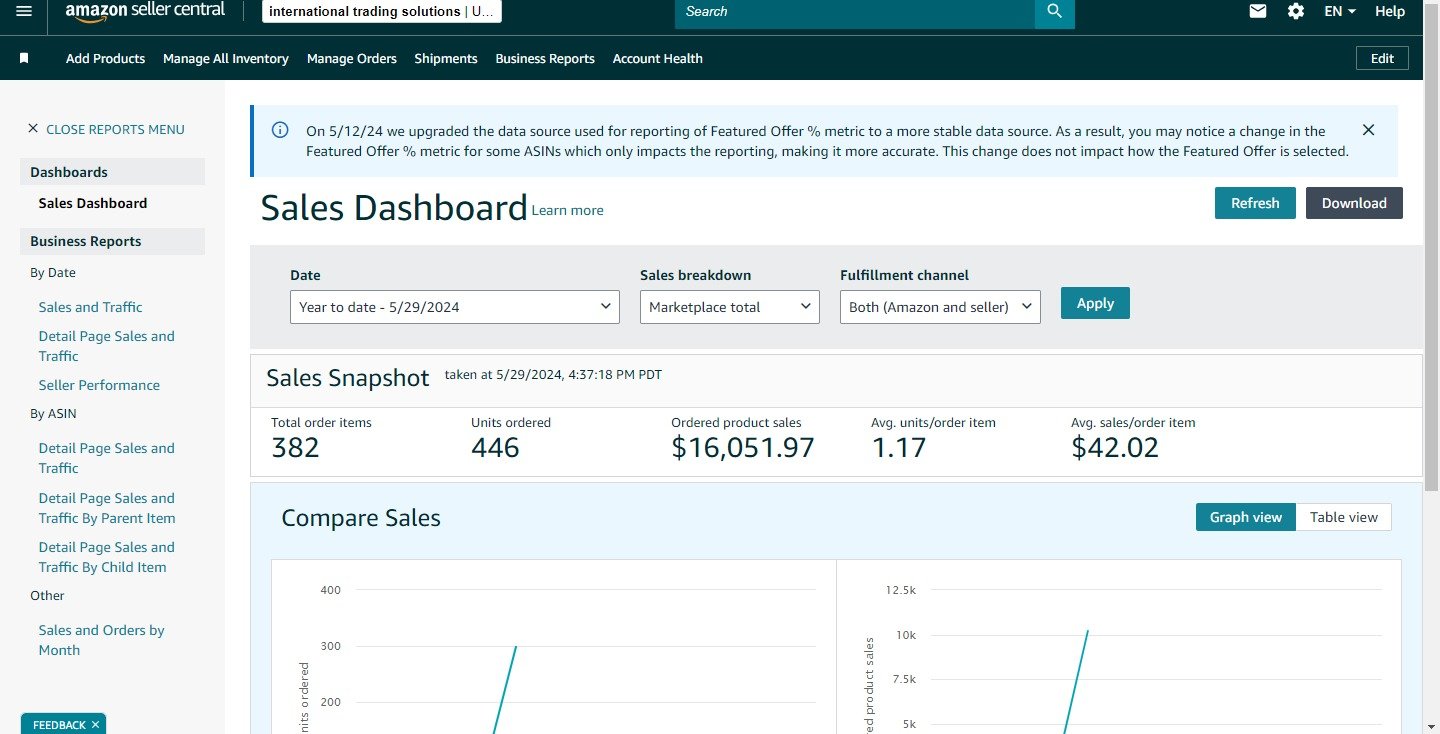Click the search magnifier icon
Screen dimensions: 1440x734
coord(1054,11)
